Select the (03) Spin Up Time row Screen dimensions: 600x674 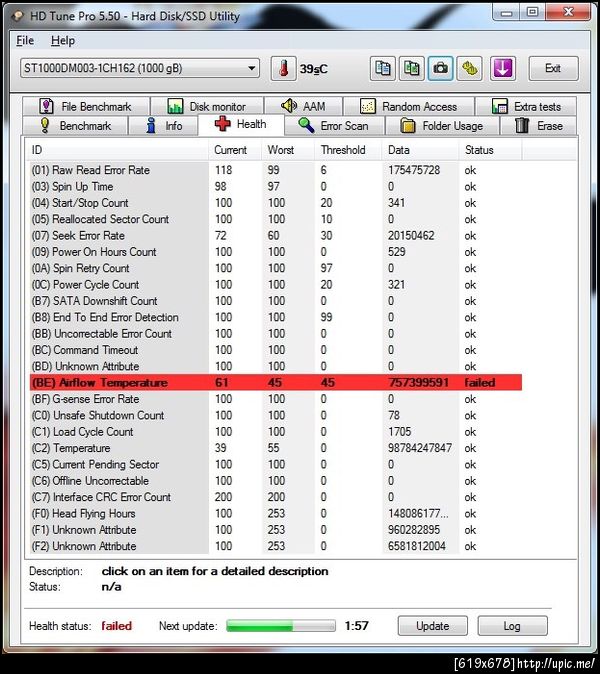point(276,187)
